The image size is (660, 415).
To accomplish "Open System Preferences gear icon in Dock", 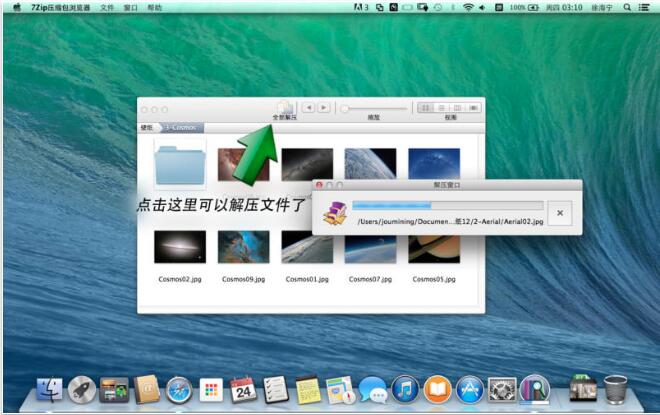I will point(502,390).
